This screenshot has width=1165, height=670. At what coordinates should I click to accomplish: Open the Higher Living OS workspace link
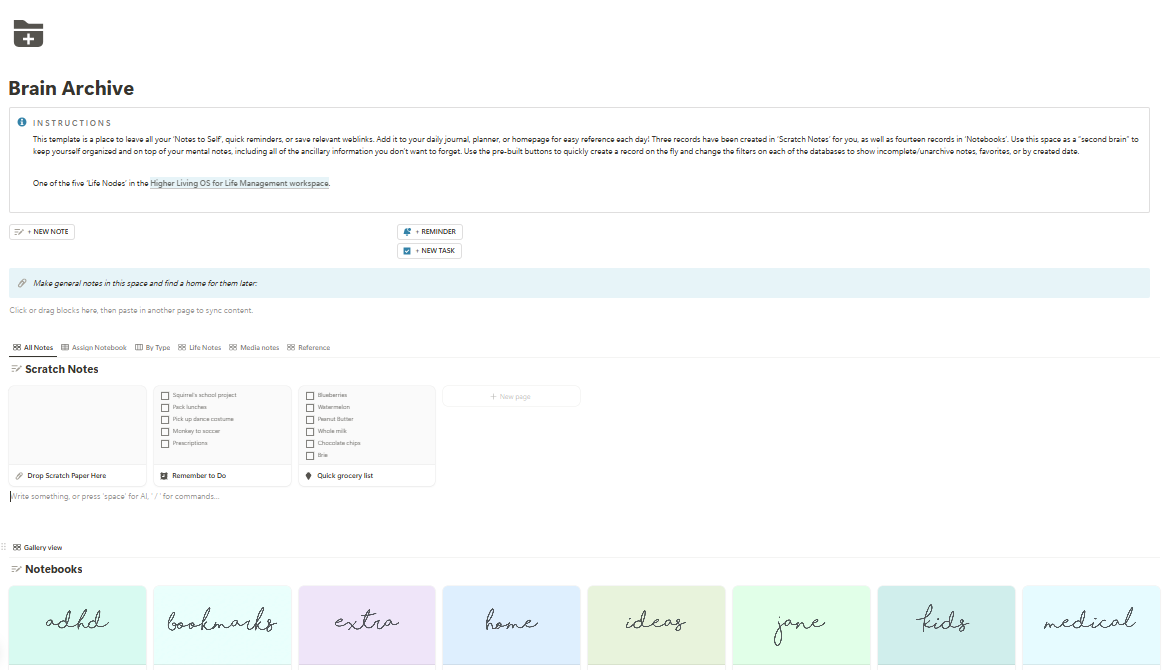[x=239, y=183]
